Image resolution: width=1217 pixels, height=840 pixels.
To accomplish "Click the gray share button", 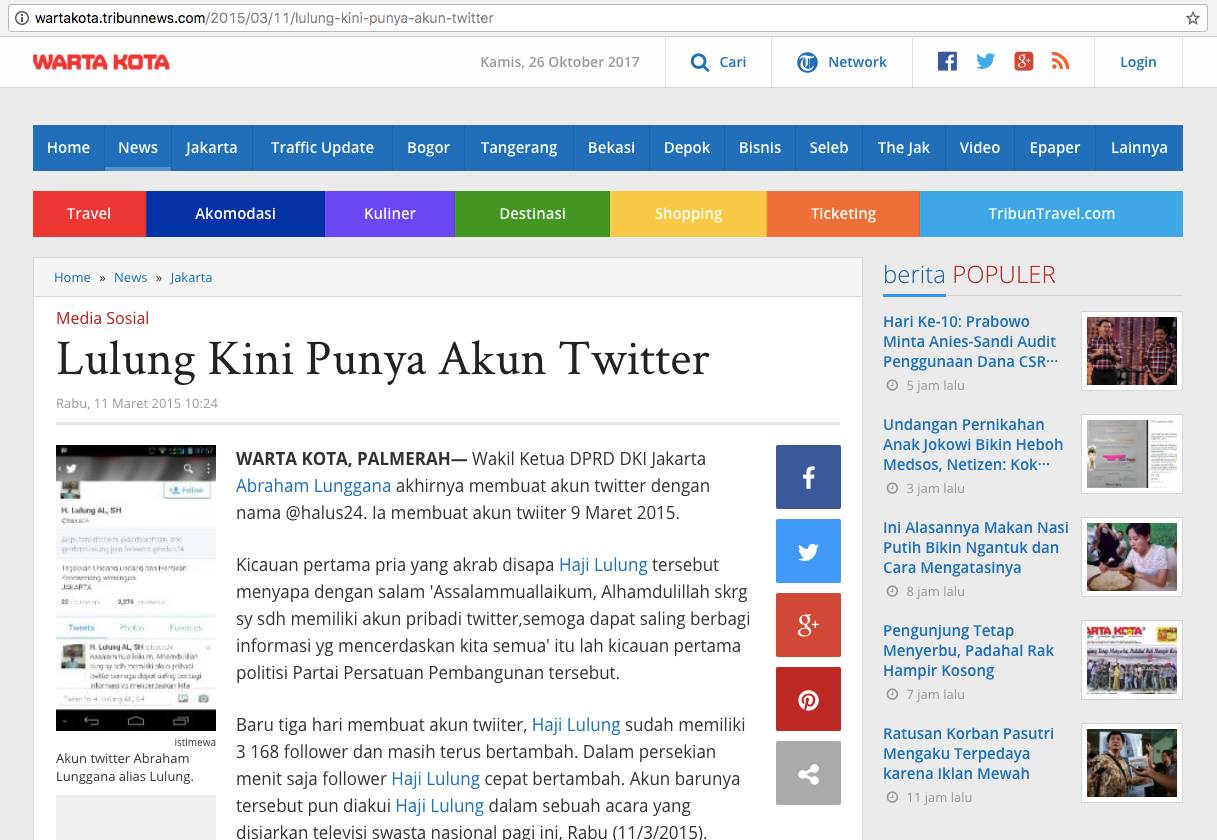I will [x=808, y=773].
